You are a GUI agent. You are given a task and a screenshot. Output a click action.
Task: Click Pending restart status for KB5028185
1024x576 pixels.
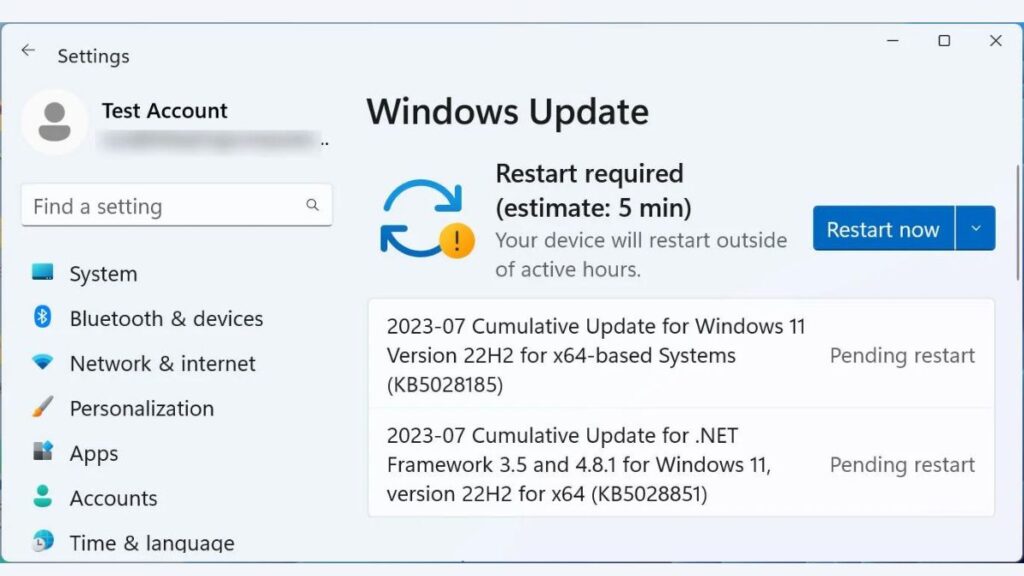point(902,355)
